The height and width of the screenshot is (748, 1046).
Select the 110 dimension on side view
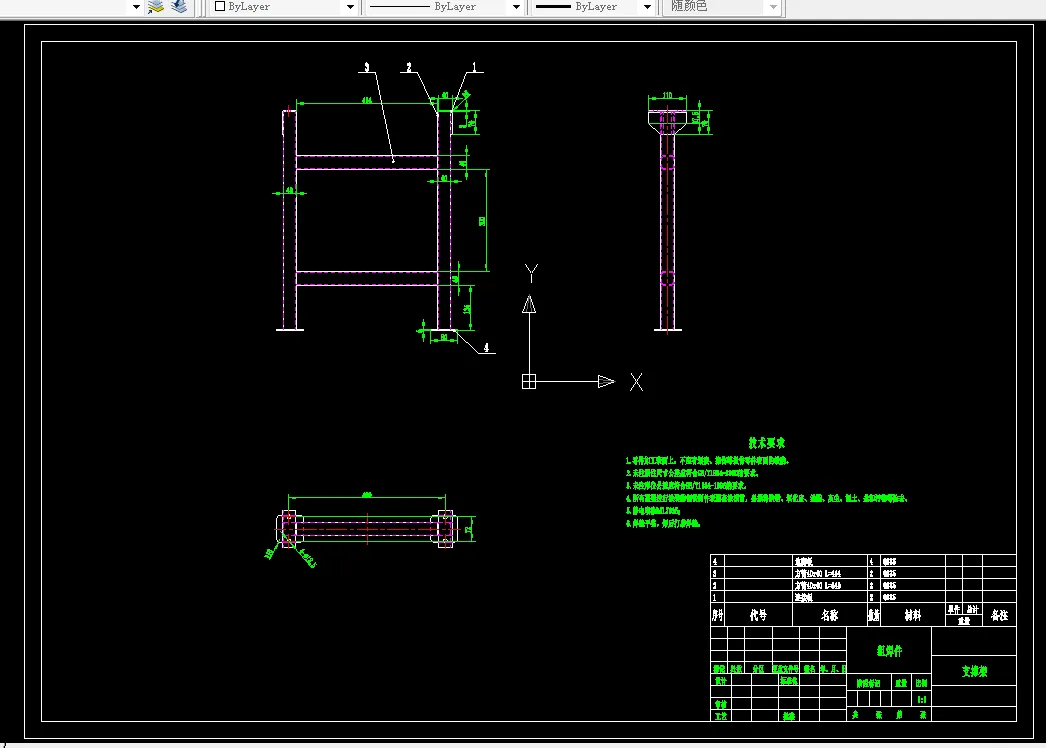[666, 96]
